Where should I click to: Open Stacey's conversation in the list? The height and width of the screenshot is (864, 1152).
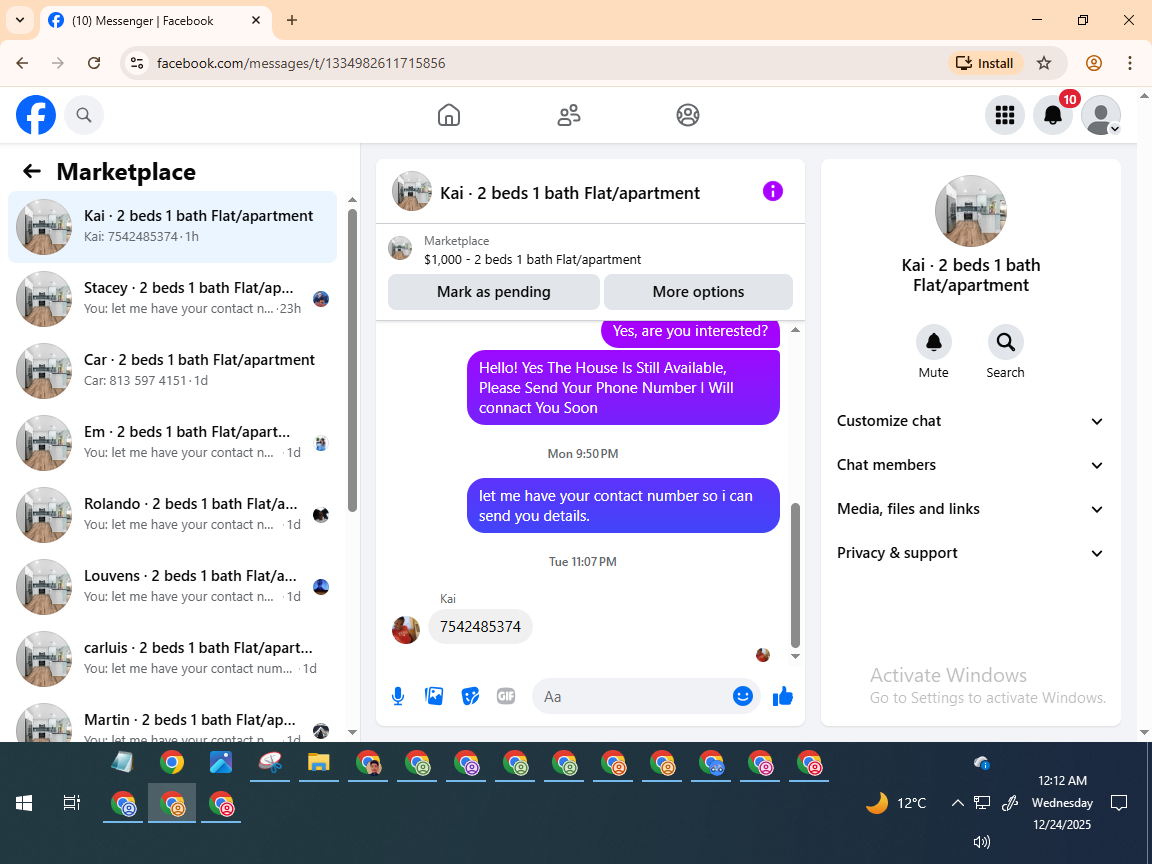click(173, 299)
